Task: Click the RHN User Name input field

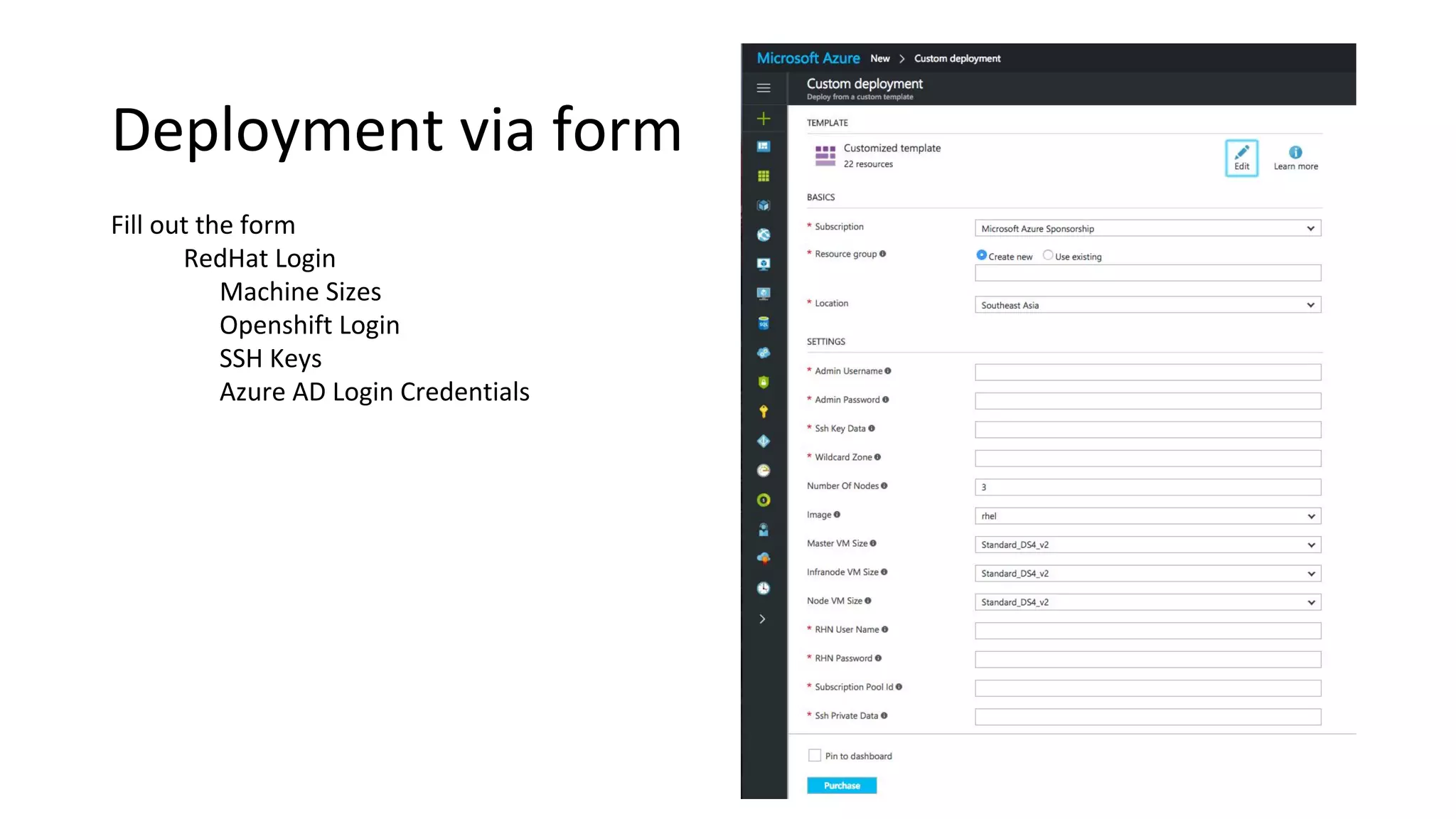Action: 1147,631
